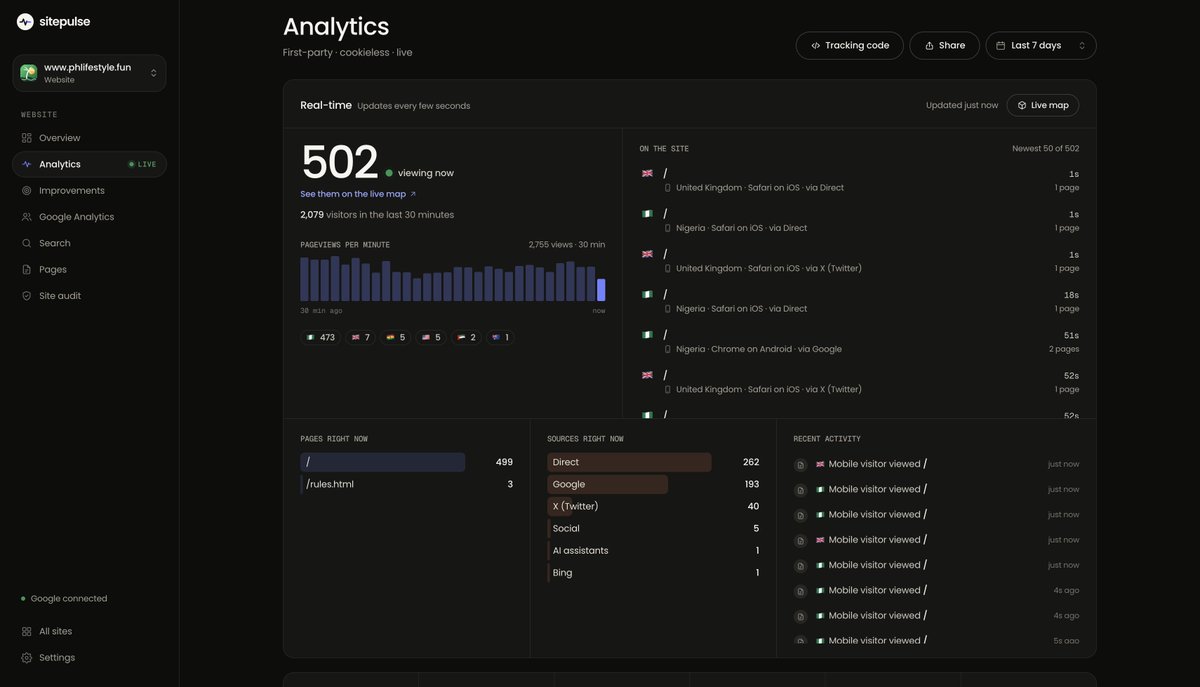The width and height of the screenshot is (1200, 687).
Task: Click the Australia flag chip showing 1
Action: tap(500, 338)
